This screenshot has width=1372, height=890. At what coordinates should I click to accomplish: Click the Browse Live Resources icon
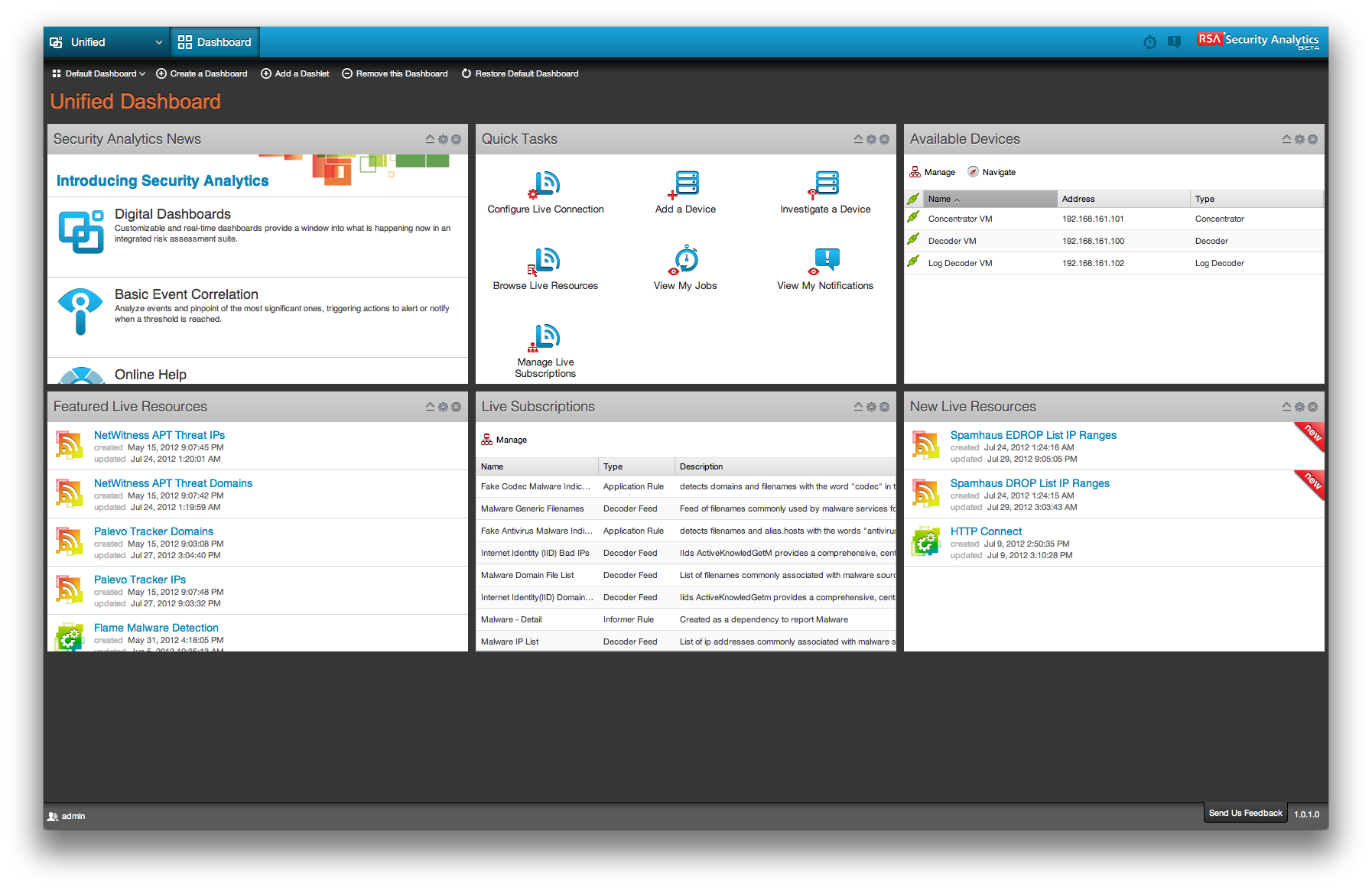[x=546, y=261]
